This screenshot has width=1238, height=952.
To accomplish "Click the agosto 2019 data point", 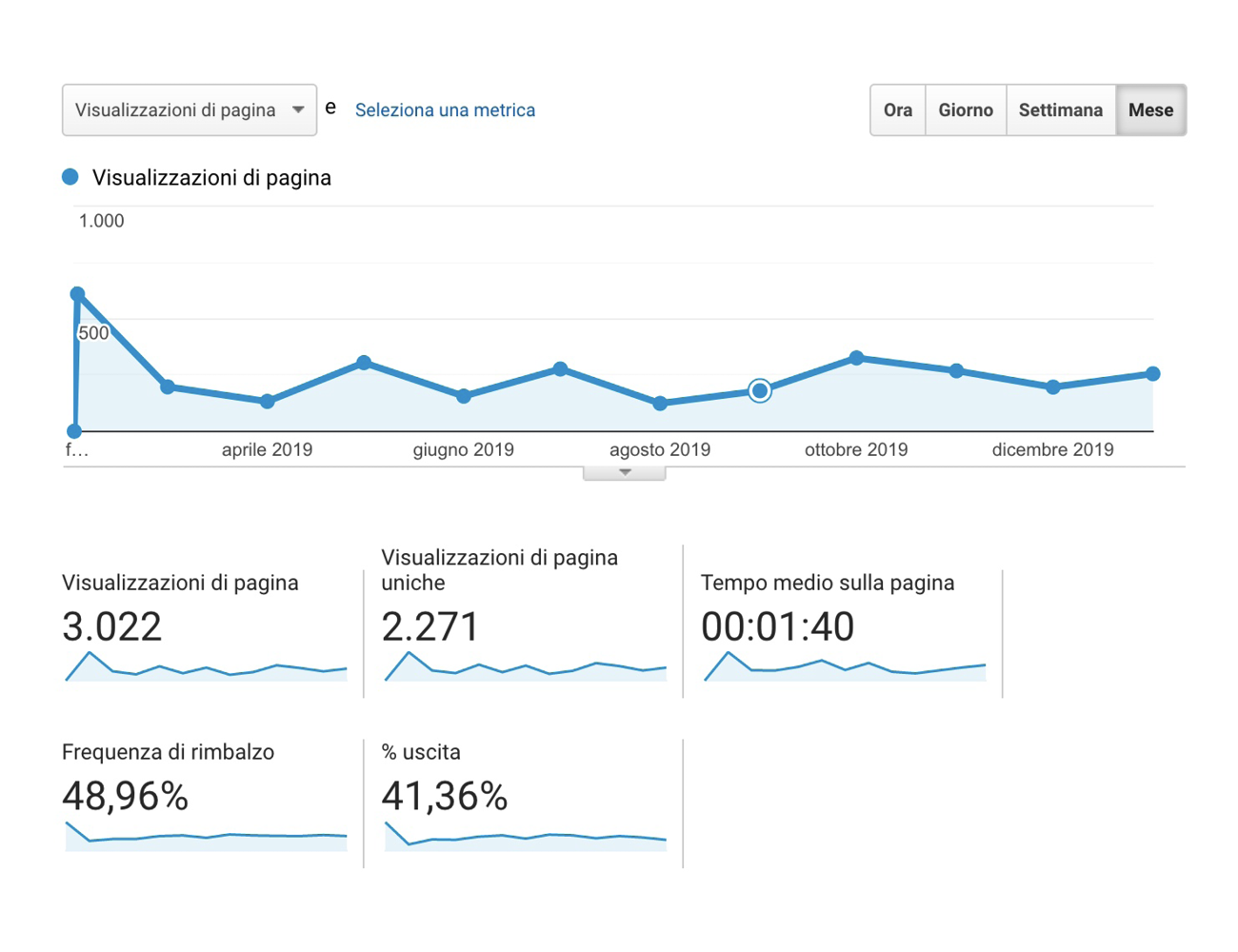I will coord(660,404).
